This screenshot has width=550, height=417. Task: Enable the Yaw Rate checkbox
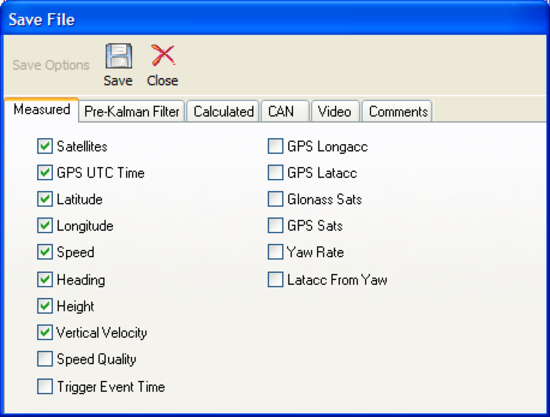[275, 252]
